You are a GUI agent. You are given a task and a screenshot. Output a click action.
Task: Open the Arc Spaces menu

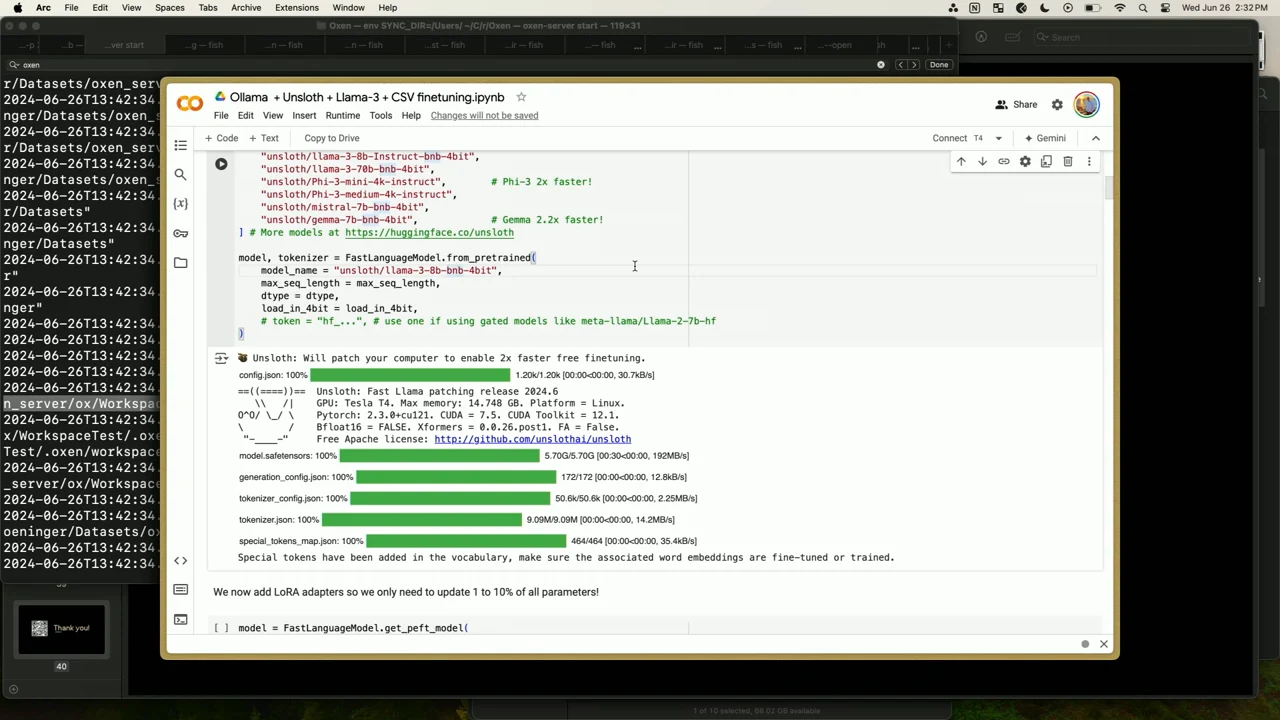[x=169, y=8]
